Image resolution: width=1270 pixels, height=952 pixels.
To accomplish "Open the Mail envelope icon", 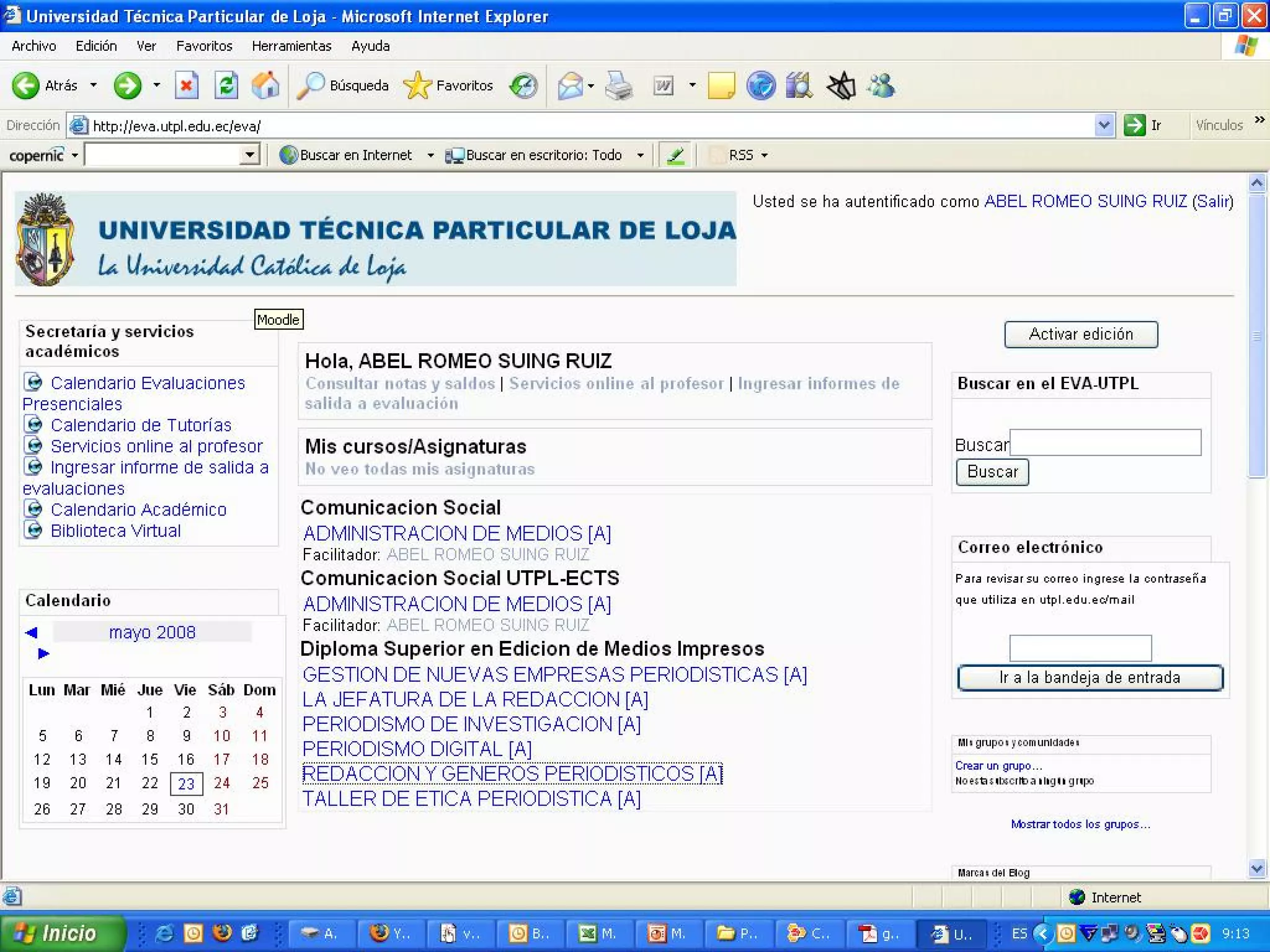I will pyautogui.click(x=570, y=86).
